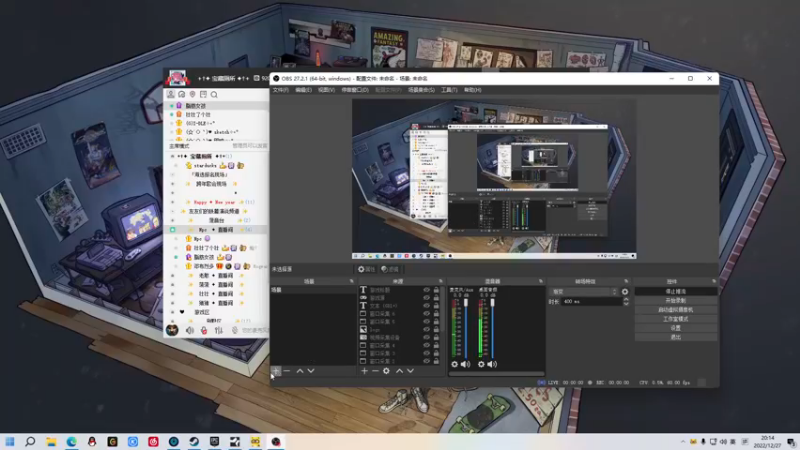The image size is (800, 450).
Task: Open search icon in the chat window toolbar
Action: tap(214, 94)
